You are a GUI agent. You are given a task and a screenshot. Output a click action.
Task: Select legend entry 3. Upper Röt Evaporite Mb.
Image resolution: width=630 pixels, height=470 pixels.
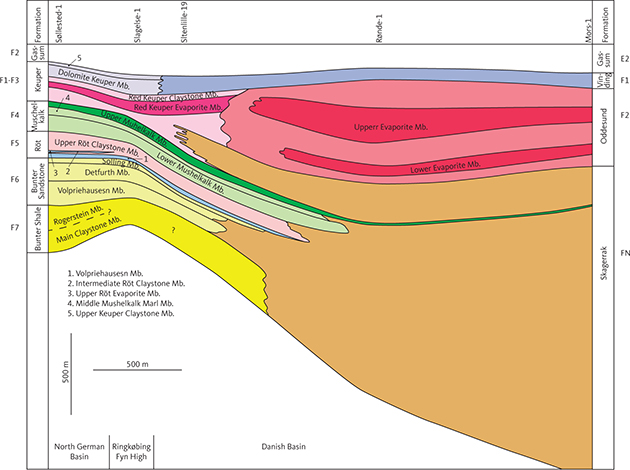tap(114, 294)
